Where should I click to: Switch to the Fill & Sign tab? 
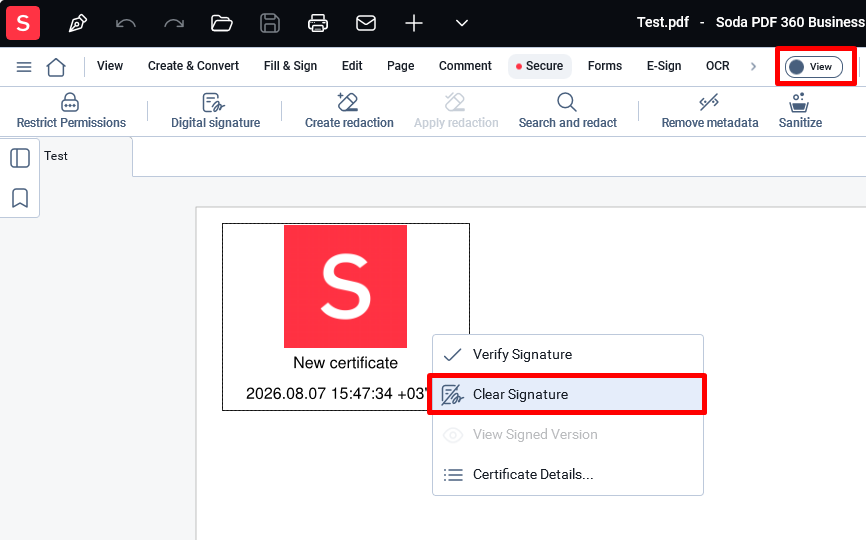click(291, 66)
